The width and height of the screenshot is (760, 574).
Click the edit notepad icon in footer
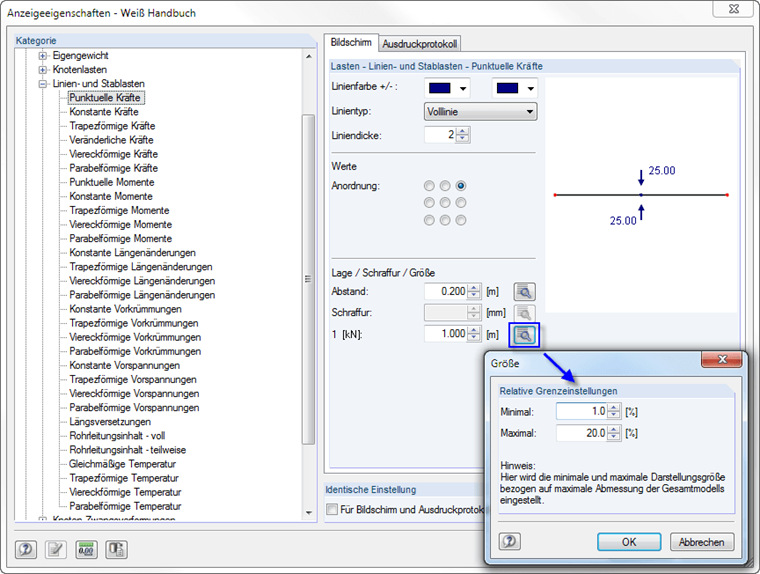click(56, 549)
